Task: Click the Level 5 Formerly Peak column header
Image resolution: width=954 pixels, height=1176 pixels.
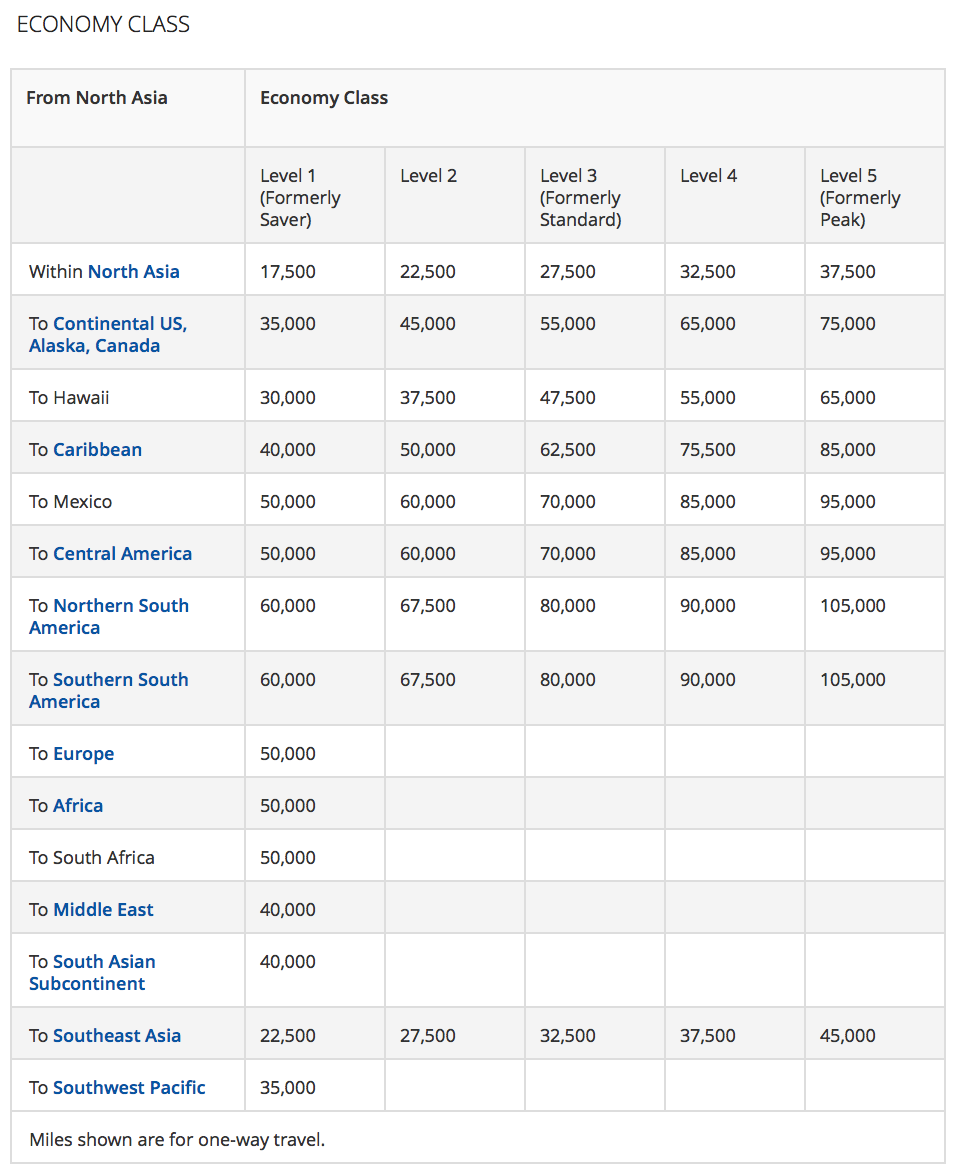Action: 860,195
